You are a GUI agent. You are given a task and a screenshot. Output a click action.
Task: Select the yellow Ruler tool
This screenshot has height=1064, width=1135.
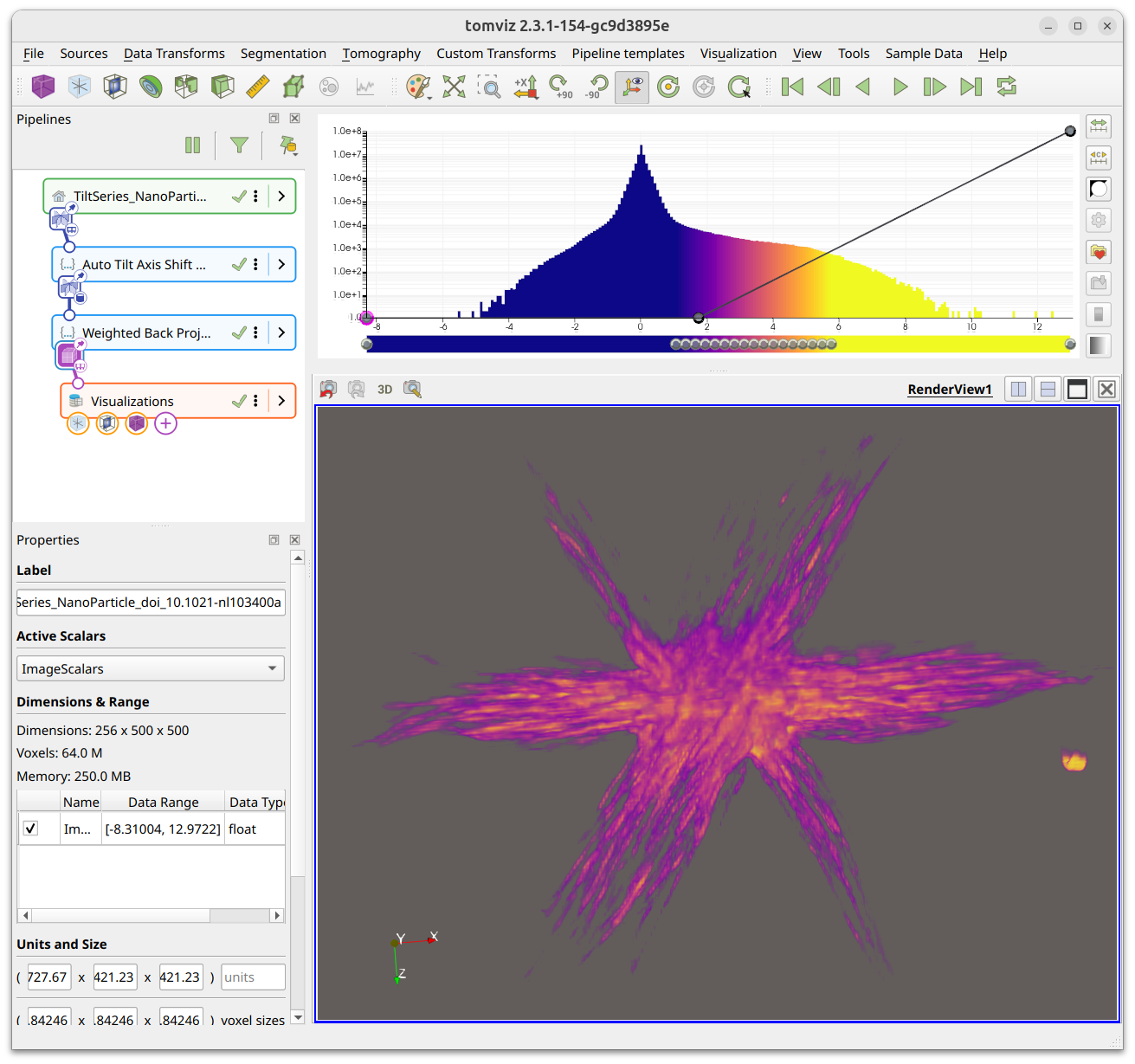[x=258, y=87]
